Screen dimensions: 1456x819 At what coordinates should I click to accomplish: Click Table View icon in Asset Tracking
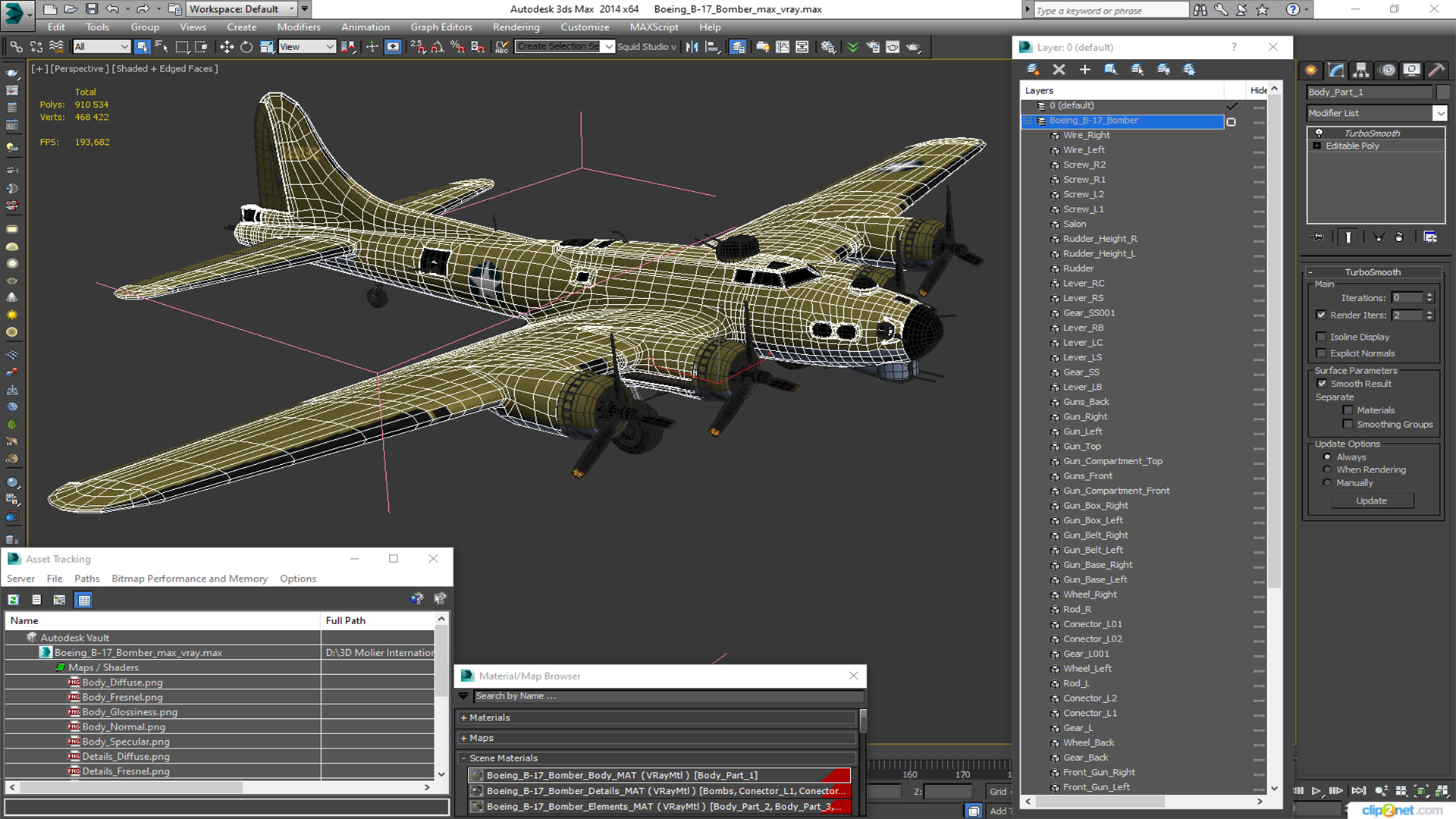click(x=84, y=600)
